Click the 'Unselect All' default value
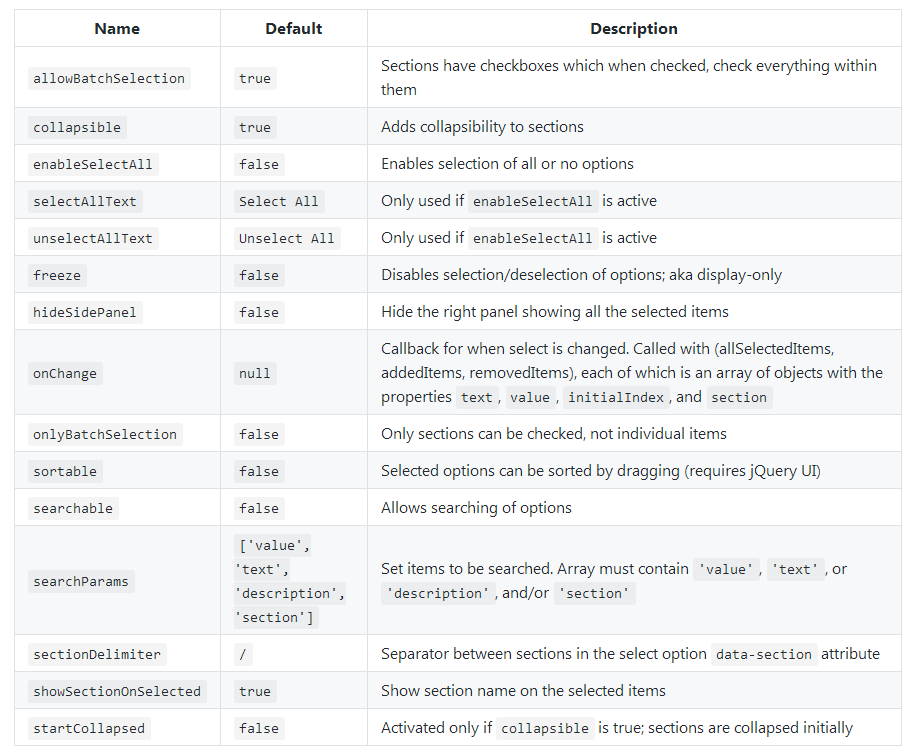 coord(286,238)
